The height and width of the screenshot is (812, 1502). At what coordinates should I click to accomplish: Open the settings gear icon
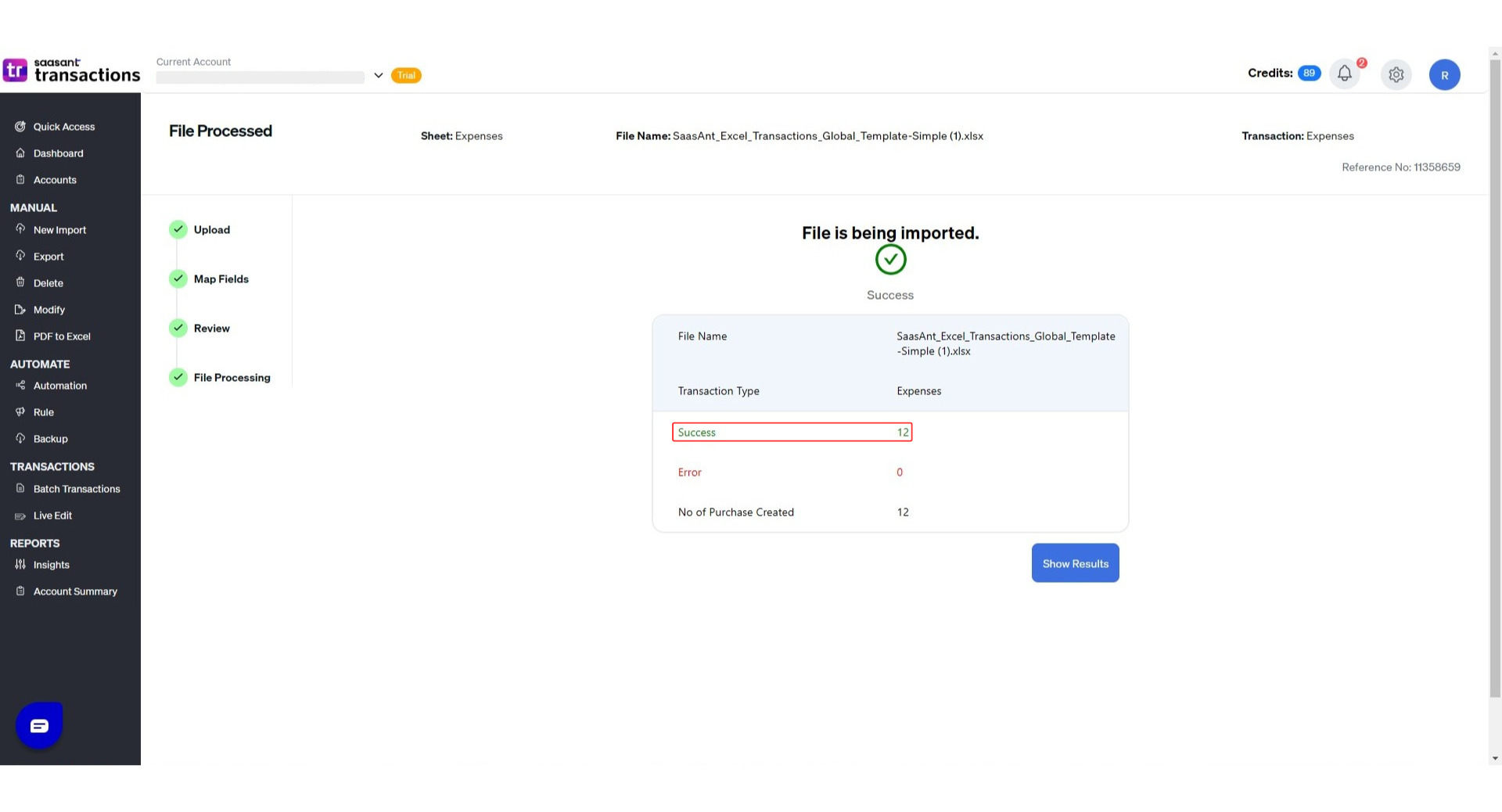[x=1396, y=75]
